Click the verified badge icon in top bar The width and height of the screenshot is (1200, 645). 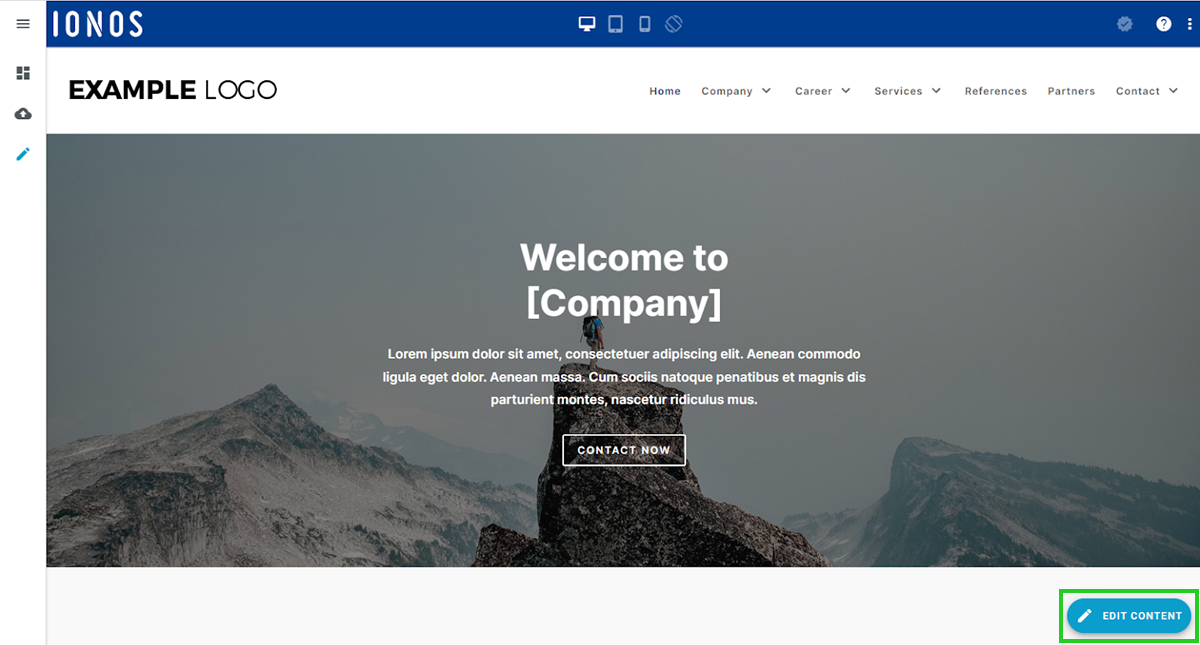pyautogui.click(x=1125, y=24)
